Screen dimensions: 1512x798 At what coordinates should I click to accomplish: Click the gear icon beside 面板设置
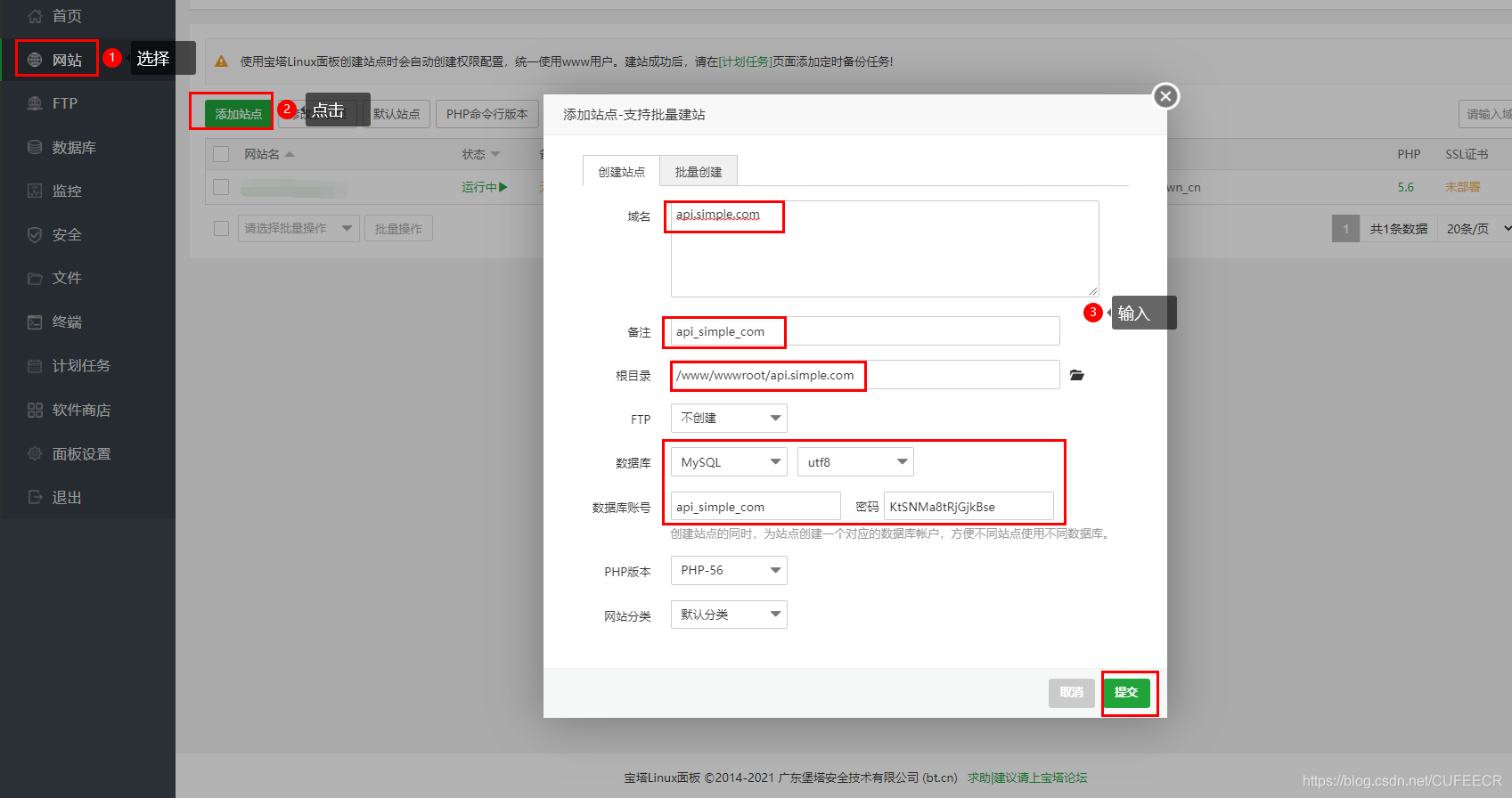click(35, 453)
